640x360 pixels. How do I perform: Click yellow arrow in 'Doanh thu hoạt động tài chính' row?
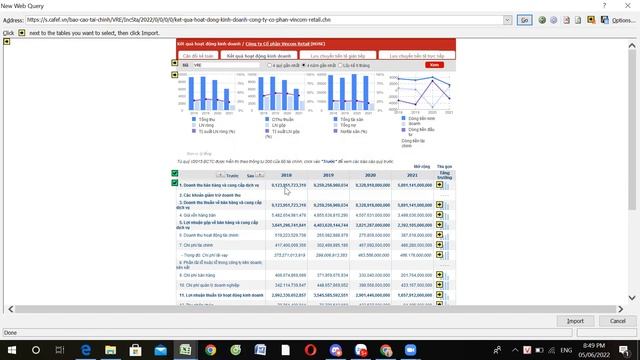(439, 235)
